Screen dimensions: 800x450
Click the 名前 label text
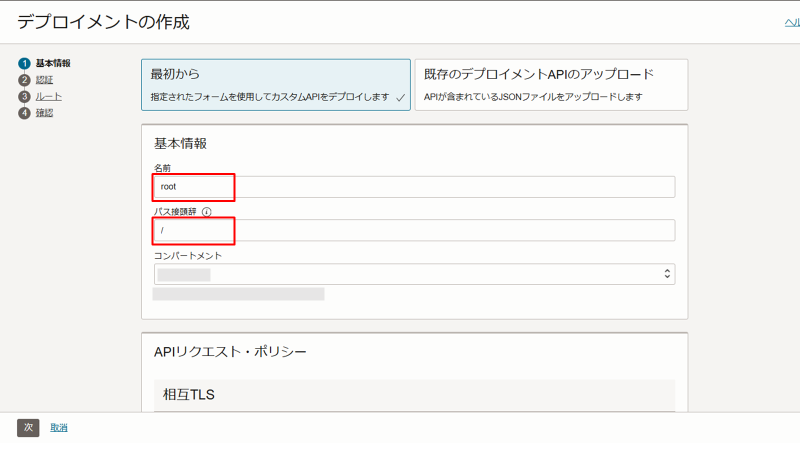[x=162, y=168]
